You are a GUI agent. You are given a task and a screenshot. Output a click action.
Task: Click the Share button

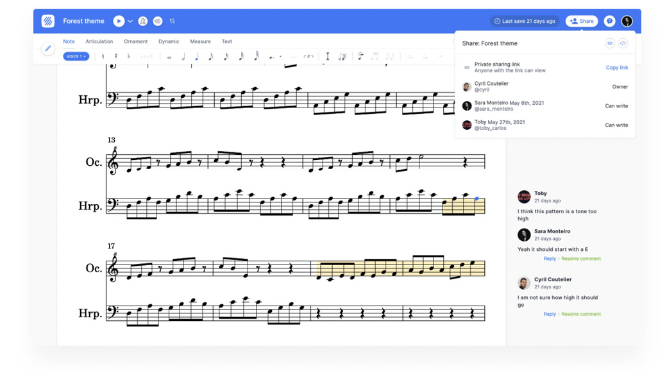tap(581, 21)
